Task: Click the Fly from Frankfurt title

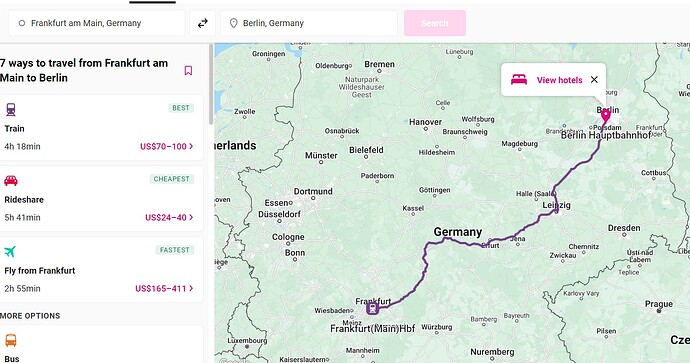Action: pyautogui.click(x=40, y=271)
